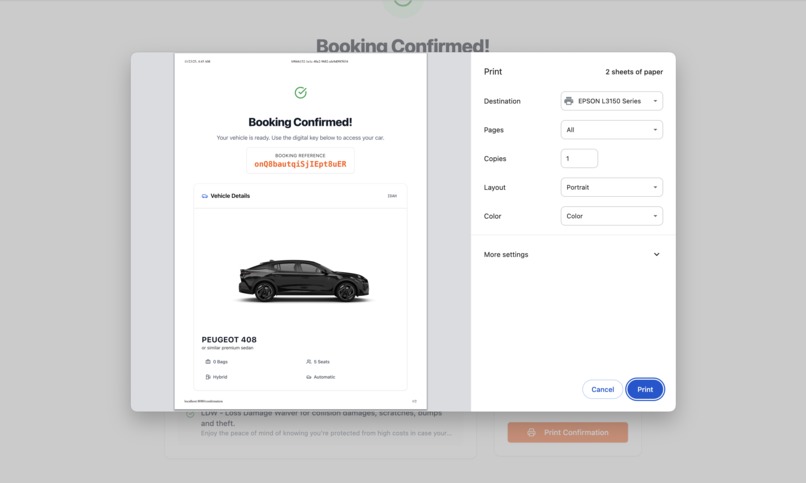Click the Booking Confirmed! heading in preview
This screenshot has width=806, height=483.
[x=300, y=122]
